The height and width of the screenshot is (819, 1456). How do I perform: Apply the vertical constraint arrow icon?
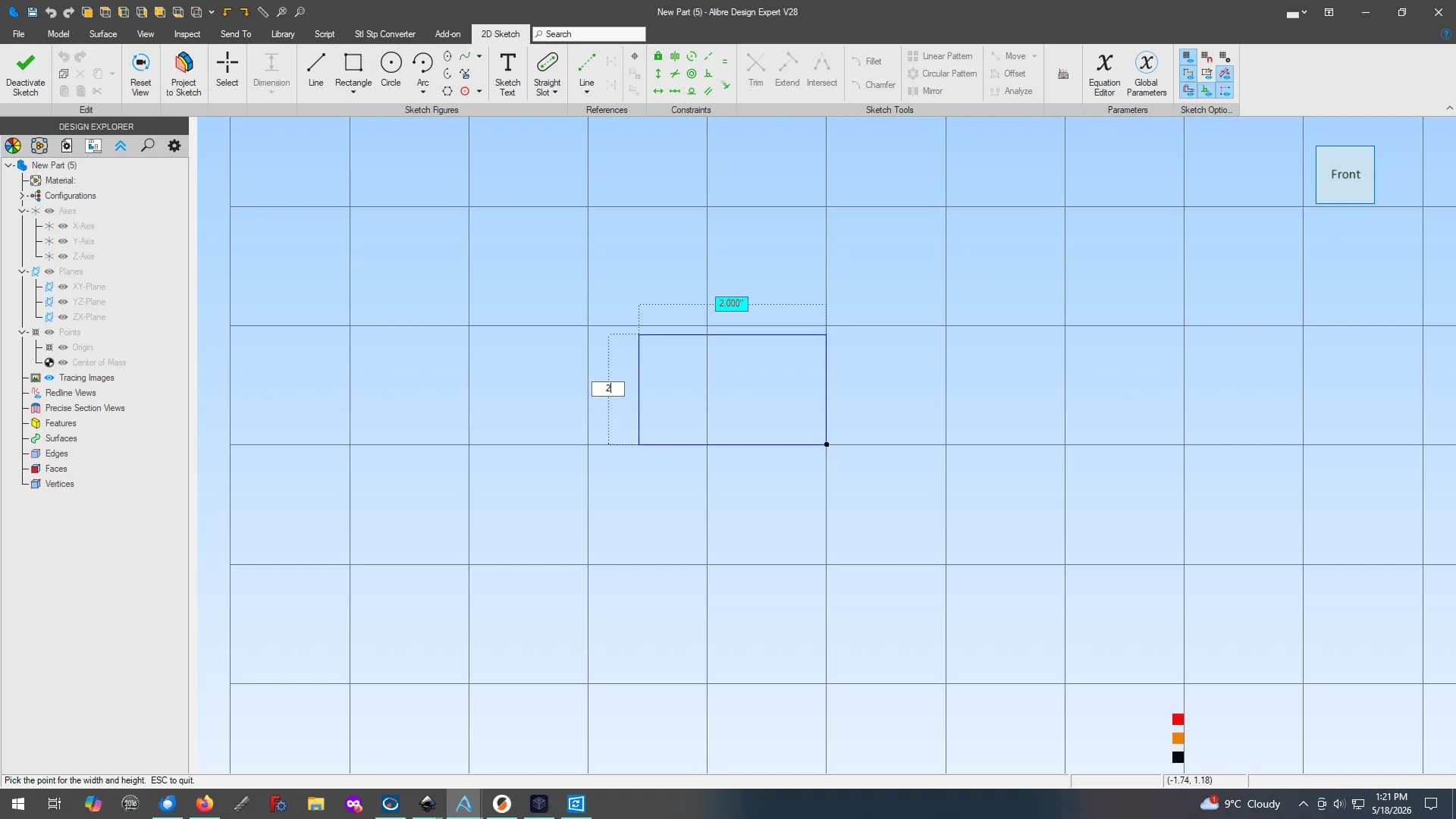657,74
